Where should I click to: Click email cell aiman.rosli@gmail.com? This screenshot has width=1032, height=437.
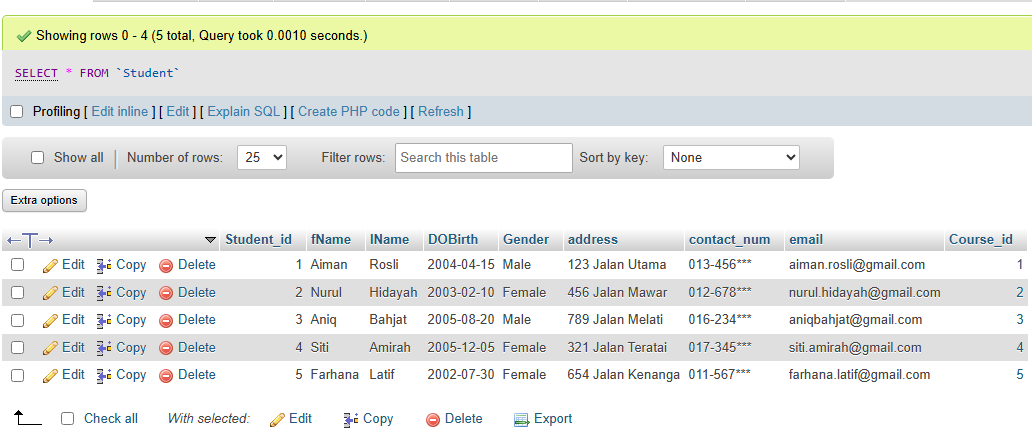point(857,265)
